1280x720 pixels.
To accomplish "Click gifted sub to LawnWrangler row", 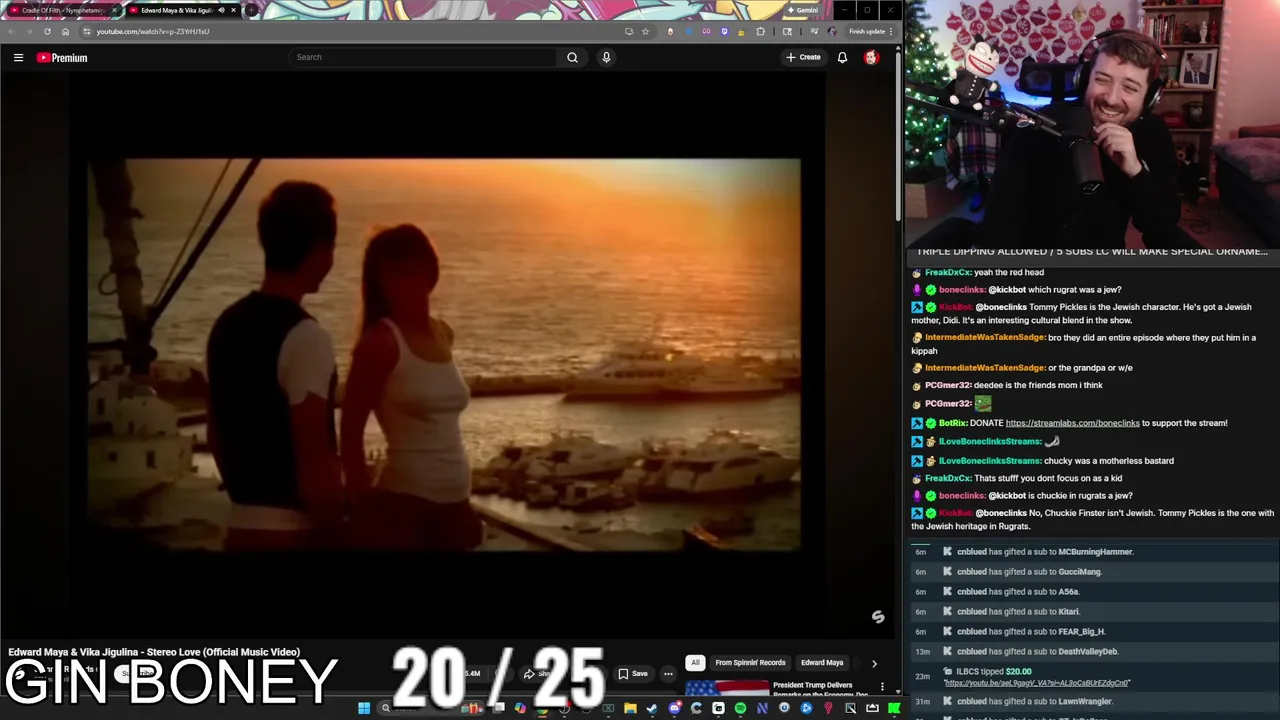I will click(x=1094, y=702).
